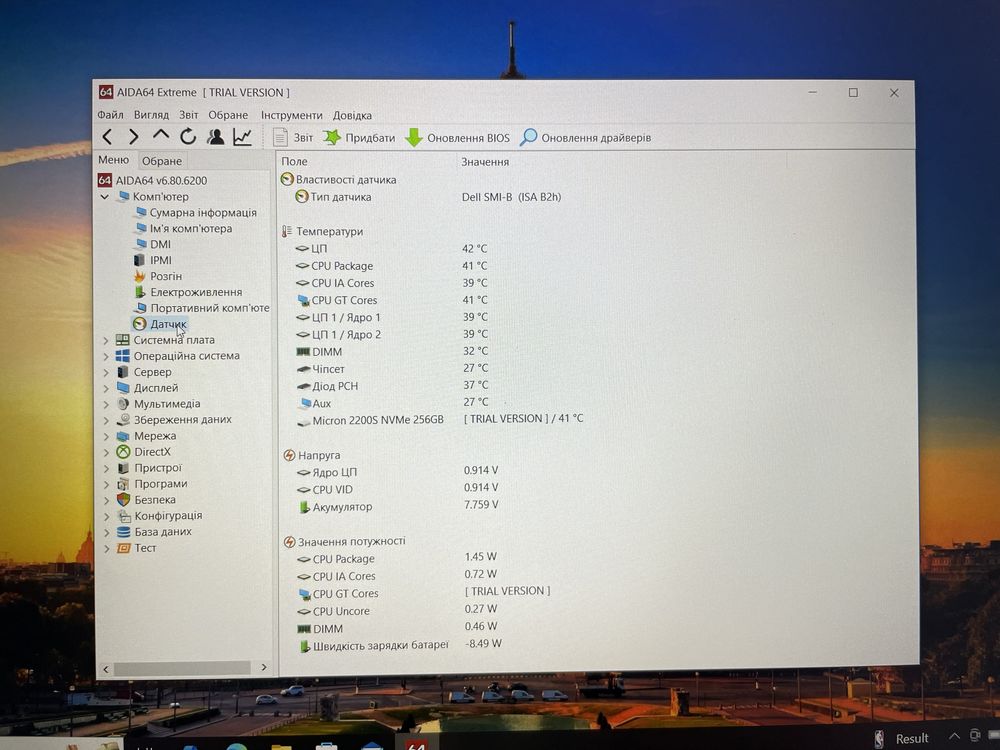Select AIDA64 v6.80.6200 root item

tap(152, 180)
